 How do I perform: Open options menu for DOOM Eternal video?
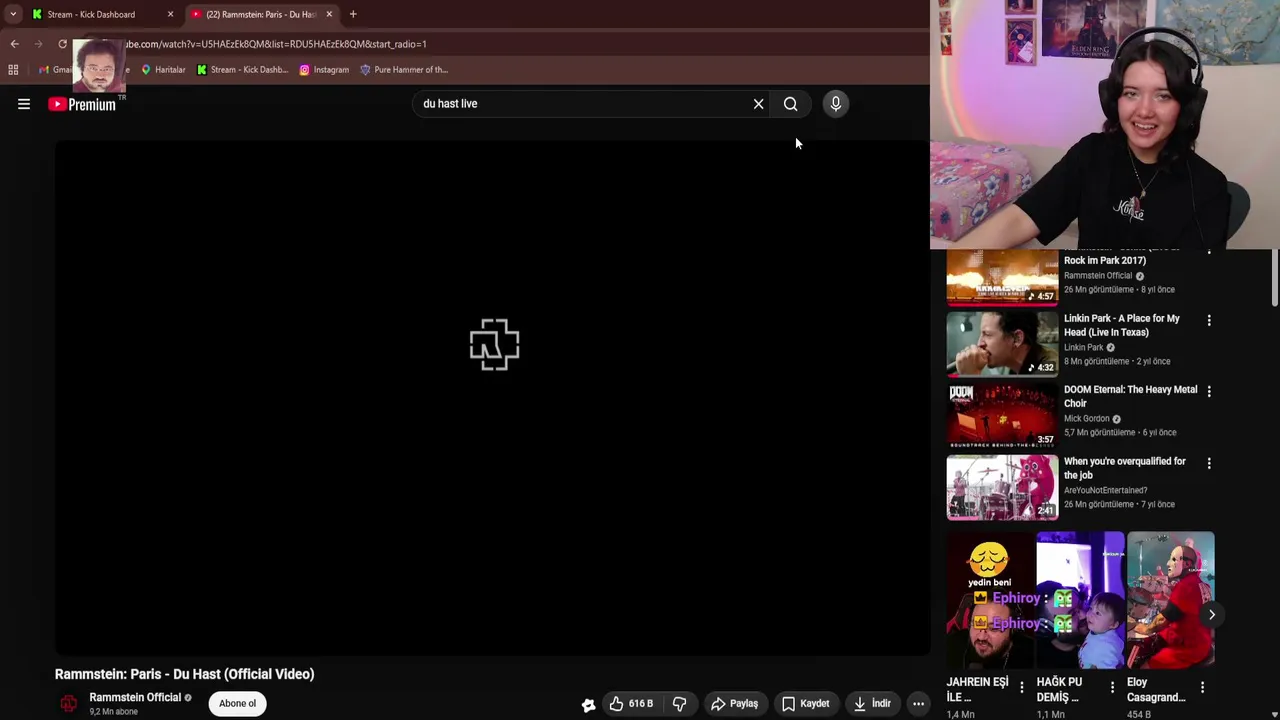pos(1209,391)
